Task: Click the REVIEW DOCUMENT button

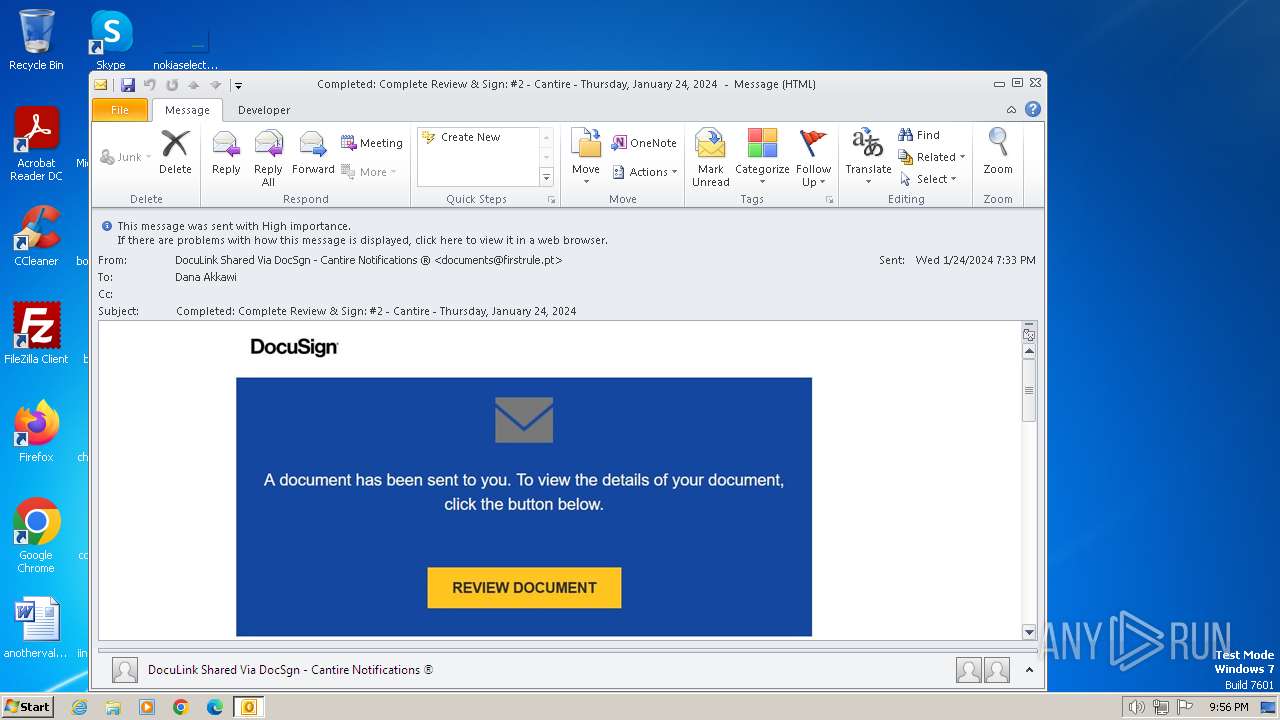Action: [524, 588]
